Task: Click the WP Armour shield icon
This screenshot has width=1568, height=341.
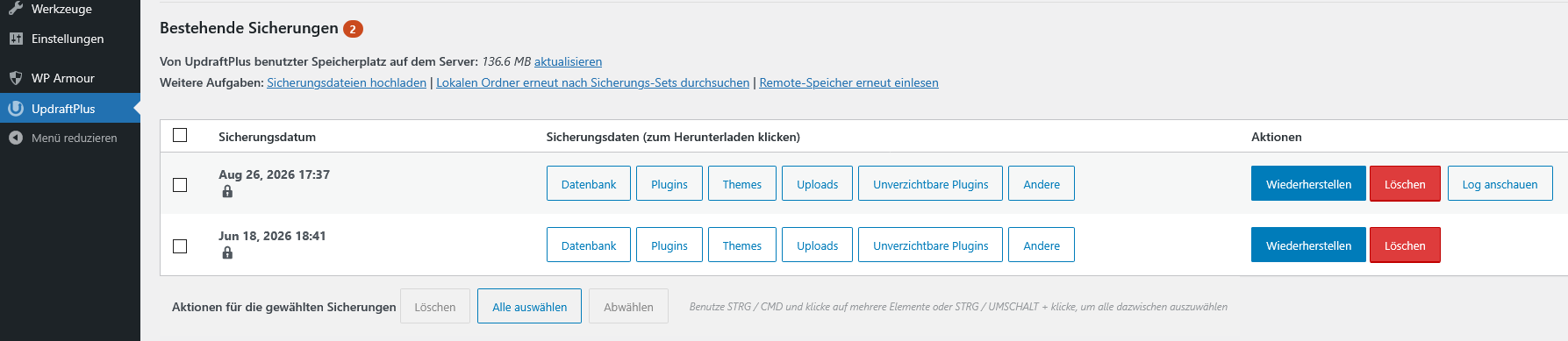Action: (x=16, y=78)
